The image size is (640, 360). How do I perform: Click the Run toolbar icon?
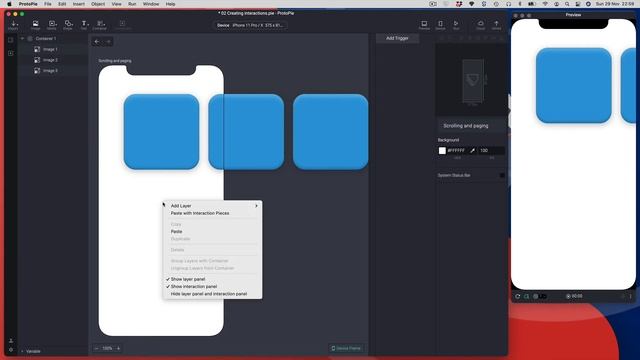pyautogui.click(x=456, y=25)
